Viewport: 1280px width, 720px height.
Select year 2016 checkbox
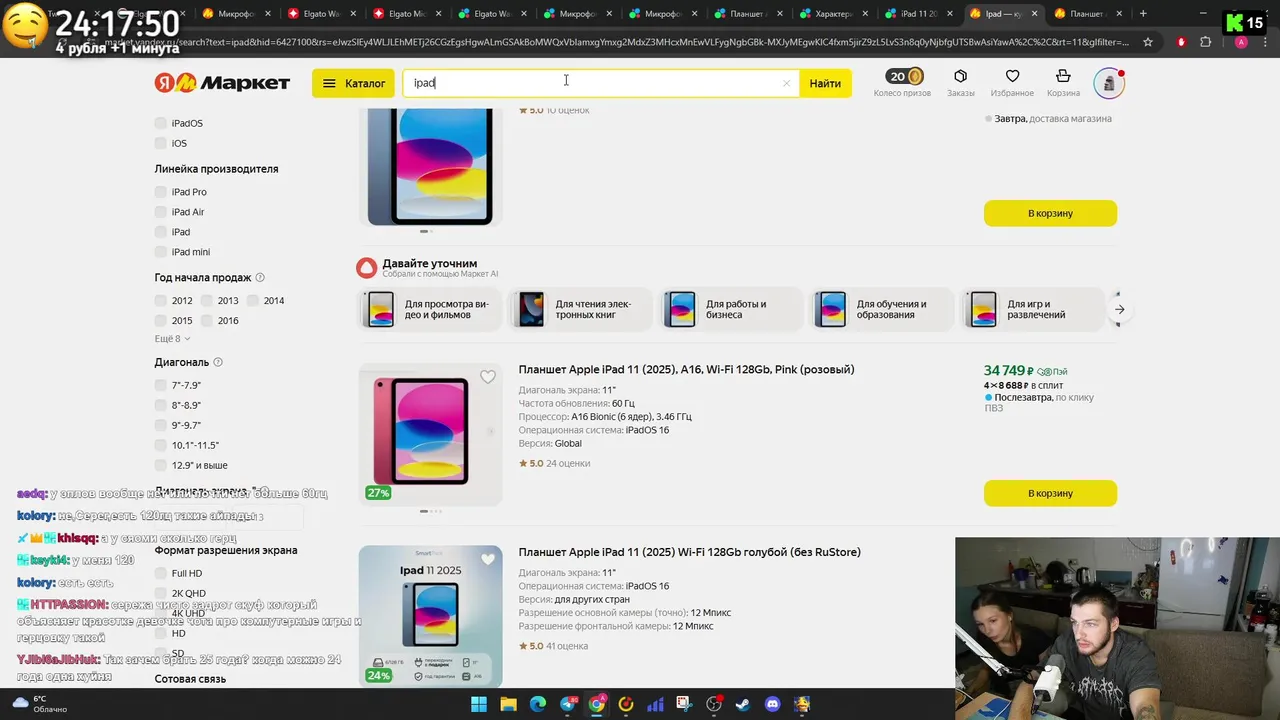coord(206,320)
